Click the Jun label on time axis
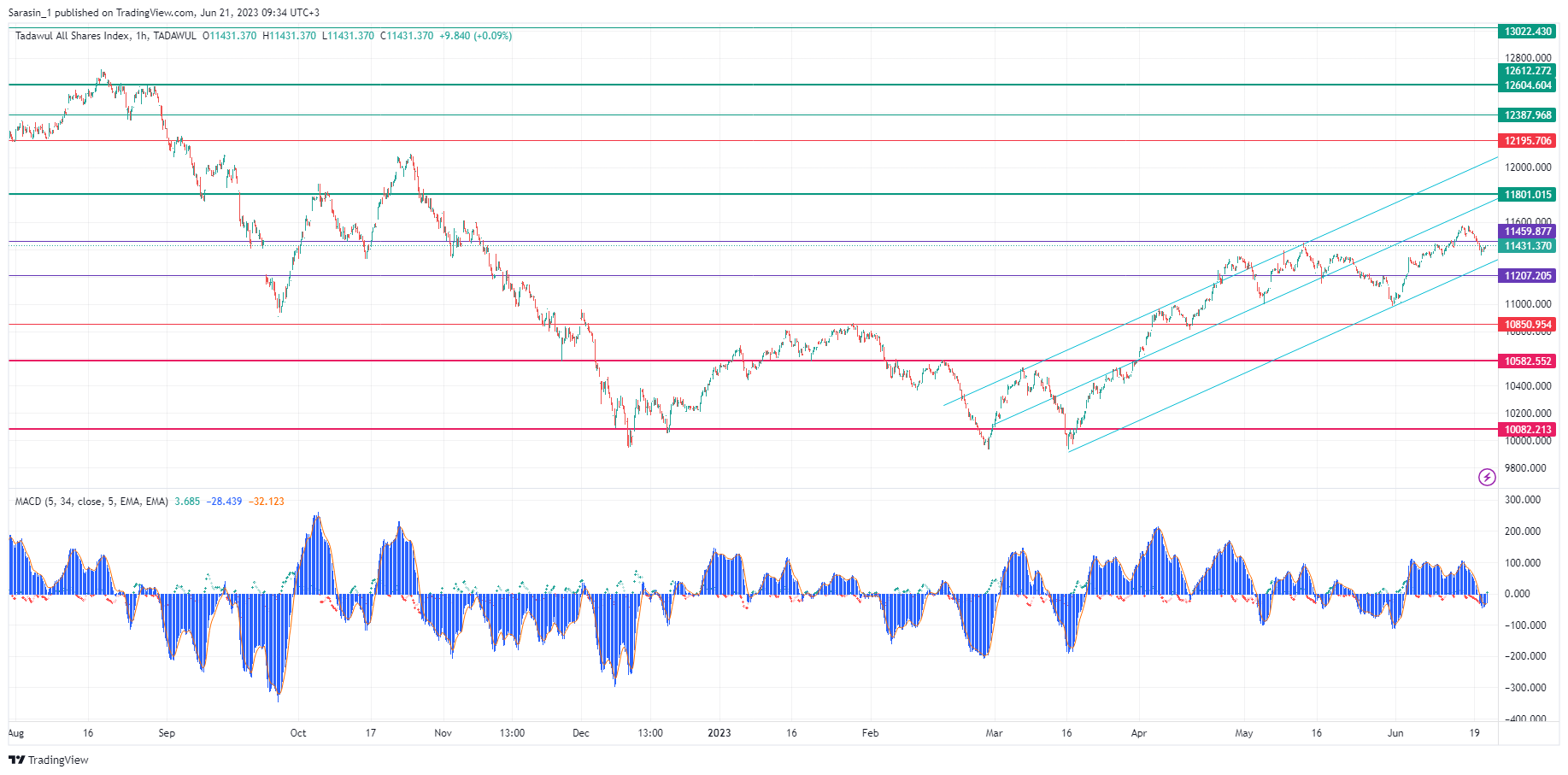The width and height of the screenshot is (1568, 775). coord(1395,733)
